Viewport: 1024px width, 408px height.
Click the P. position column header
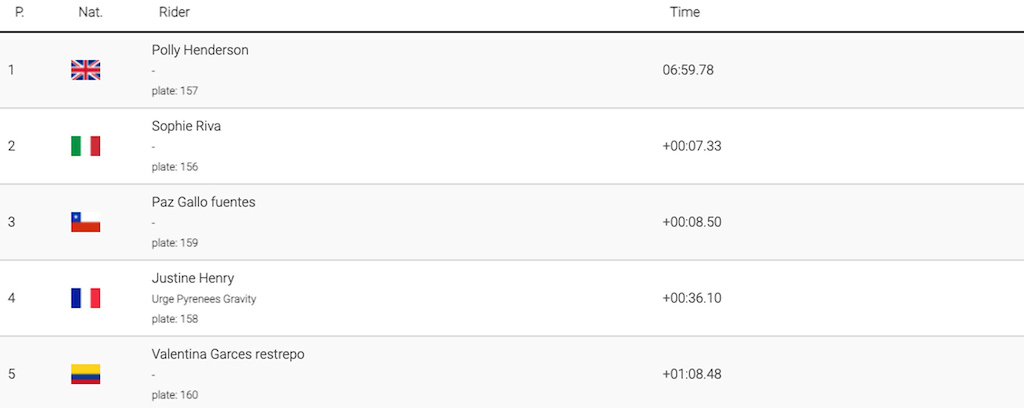coord(20,12)
